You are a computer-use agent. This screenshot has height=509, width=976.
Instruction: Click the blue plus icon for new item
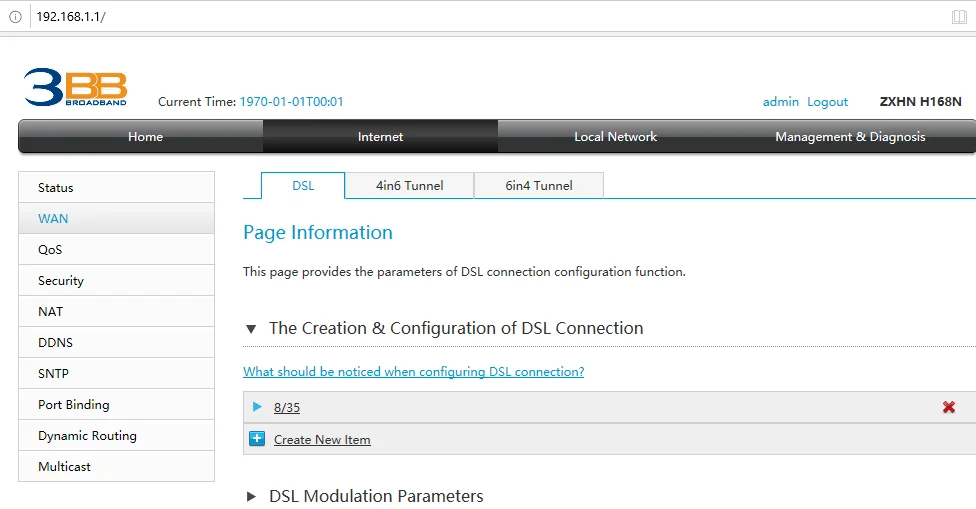point(257,439)
